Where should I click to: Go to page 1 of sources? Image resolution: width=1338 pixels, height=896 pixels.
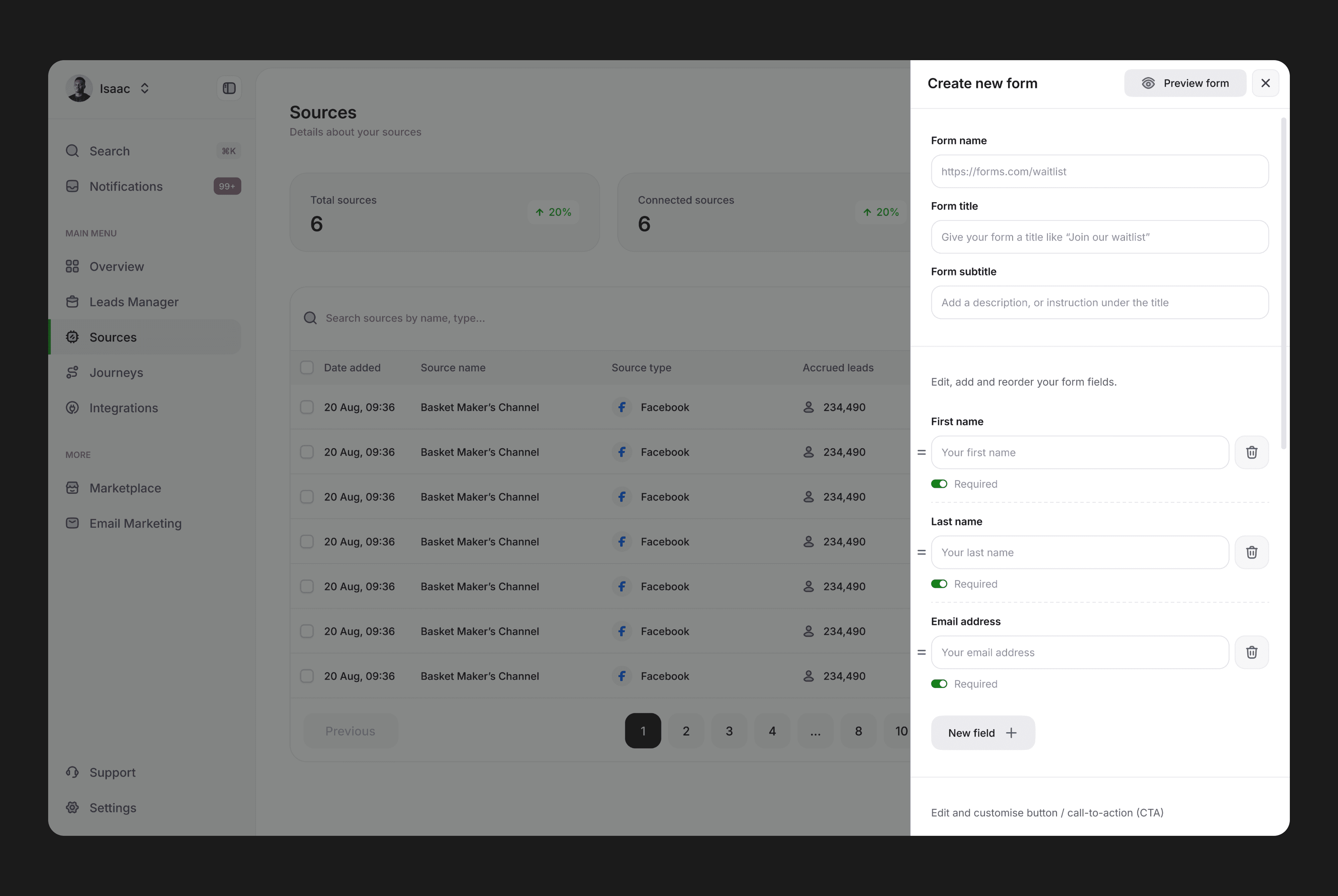pos(643,731)
